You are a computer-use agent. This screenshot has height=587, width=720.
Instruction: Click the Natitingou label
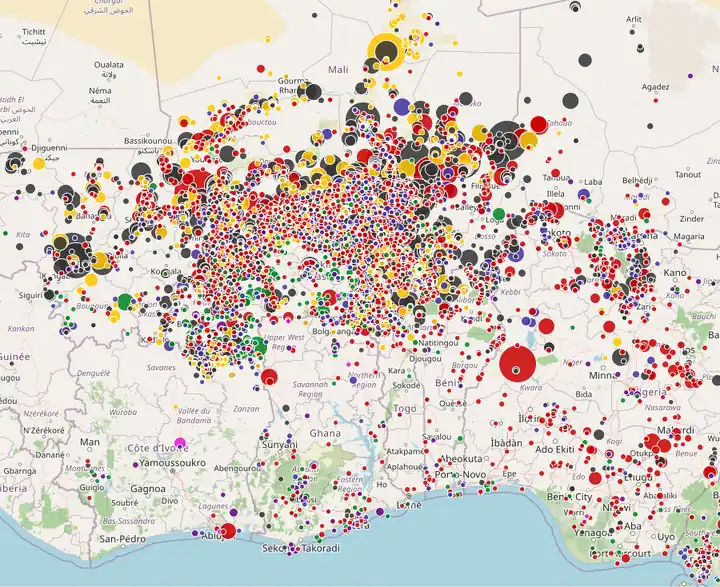438,343
